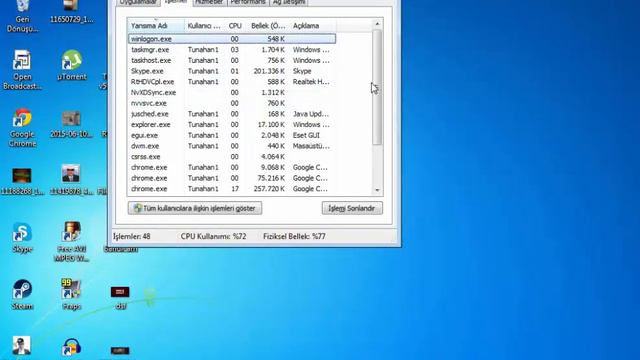This screenshot has height=360, width=640.
Task: Click the 17.100 K memory value
Action: pos(271,124)
